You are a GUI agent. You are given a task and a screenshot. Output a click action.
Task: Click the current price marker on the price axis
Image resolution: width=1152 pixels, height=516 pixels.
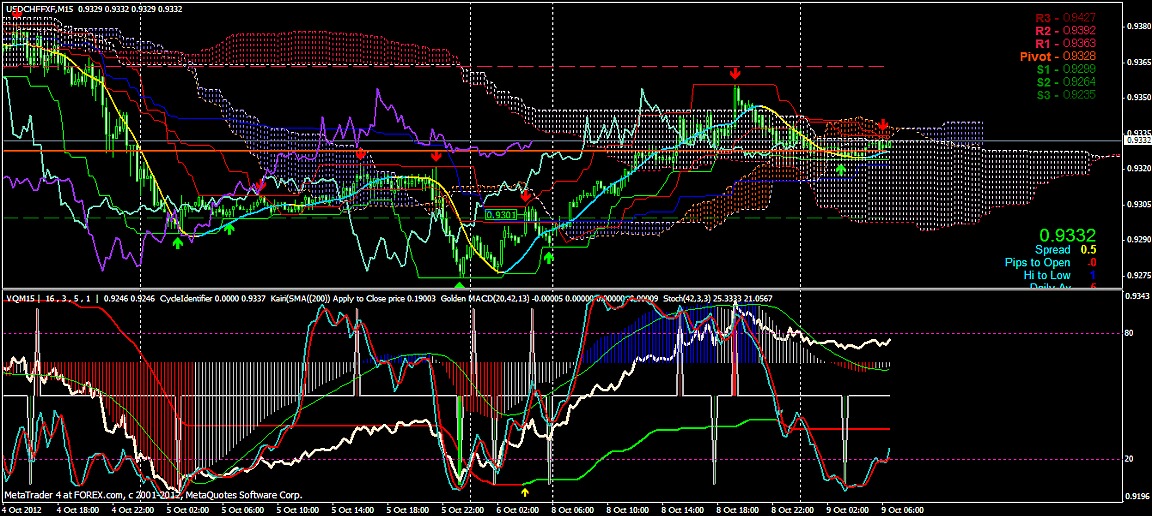1137,141
